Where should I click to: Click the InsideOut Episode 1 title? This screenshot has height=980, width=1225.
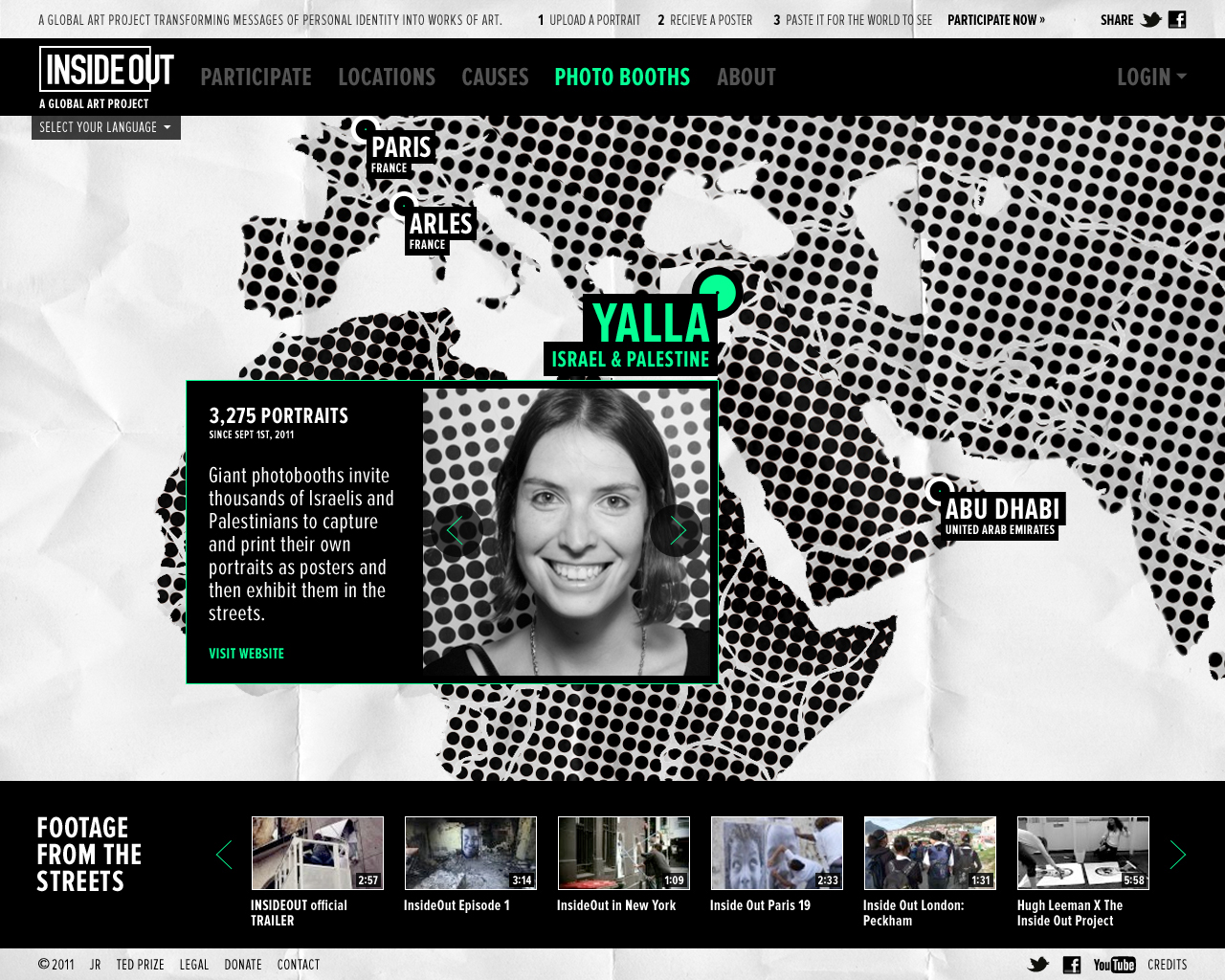point(457,905)
